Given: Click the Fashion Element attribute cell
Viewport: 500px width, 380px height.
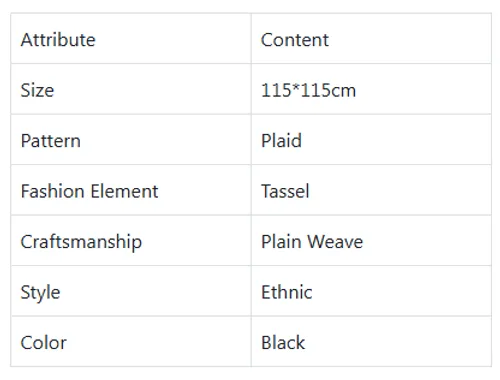Looking at the screenshot, I should (131, 190).
